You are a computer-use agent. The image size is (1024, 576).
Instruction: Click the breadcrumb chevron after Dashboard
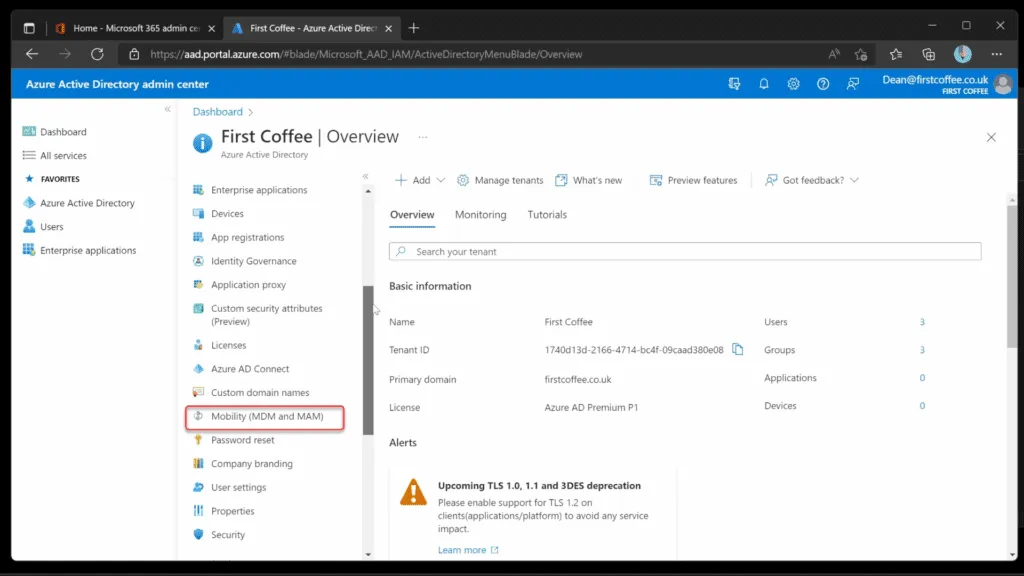(251, 112)
